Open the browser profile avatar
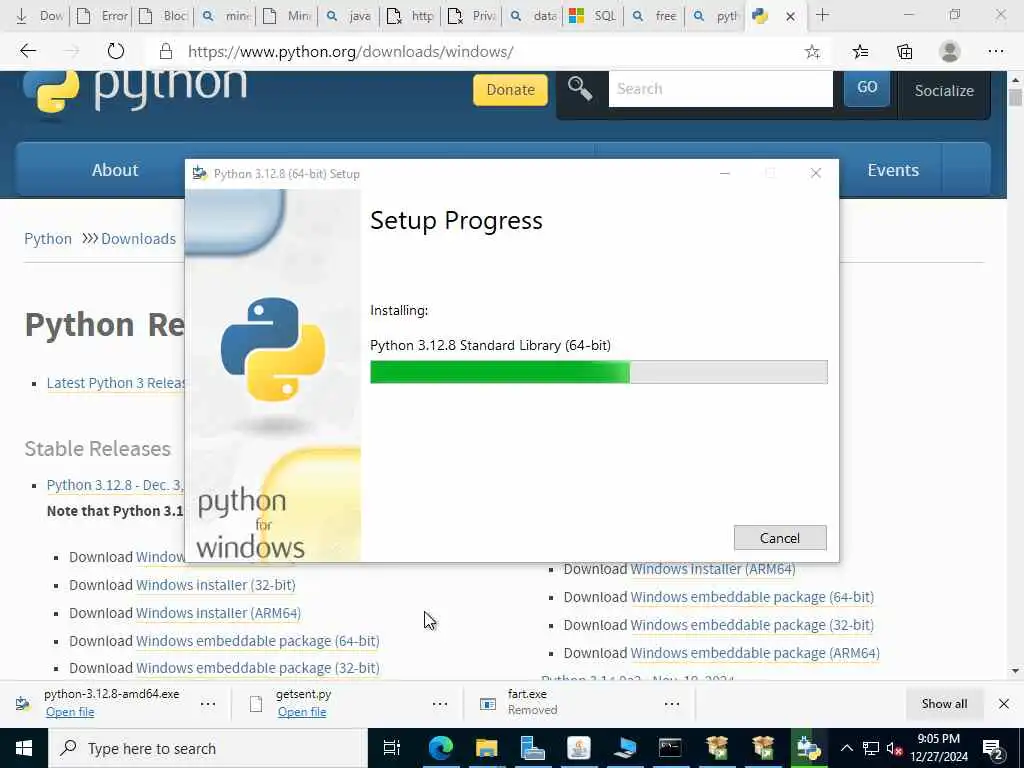 (950, 52)
